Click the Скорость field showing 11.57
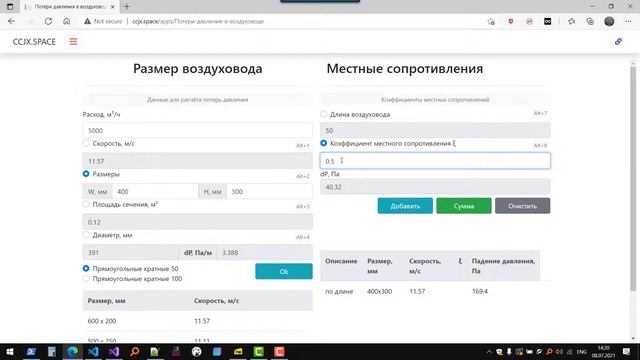 click(198, 161)
